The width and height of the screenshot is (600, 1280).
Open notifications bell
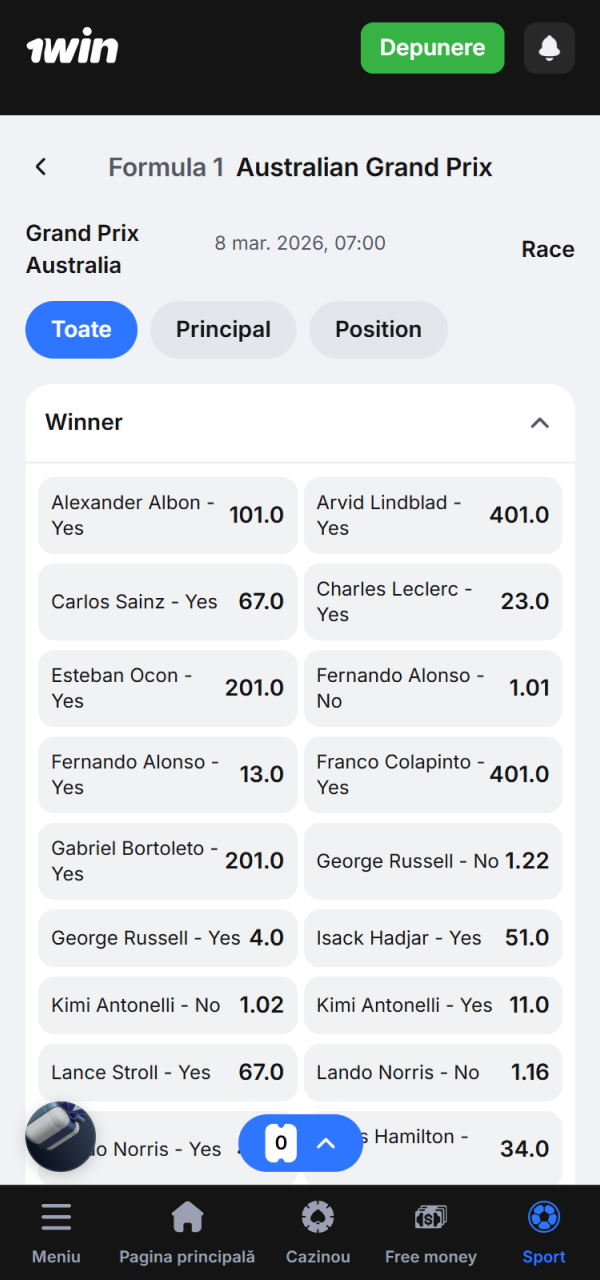tap(549, 48)
